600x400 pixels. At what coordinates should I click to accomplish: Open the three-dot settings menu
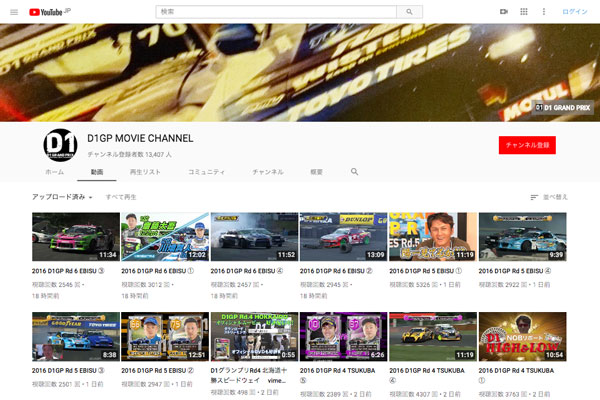click(544, 12)
